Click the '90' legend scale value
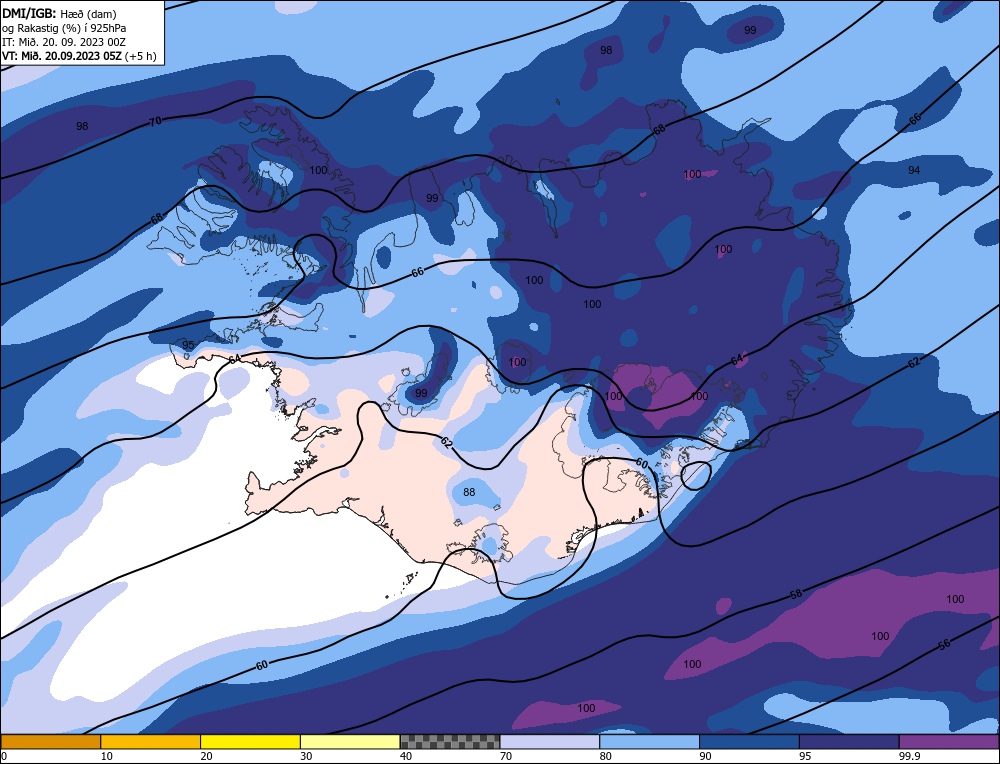The width and height of the screenshot is (1000, 764). point(705,756)
